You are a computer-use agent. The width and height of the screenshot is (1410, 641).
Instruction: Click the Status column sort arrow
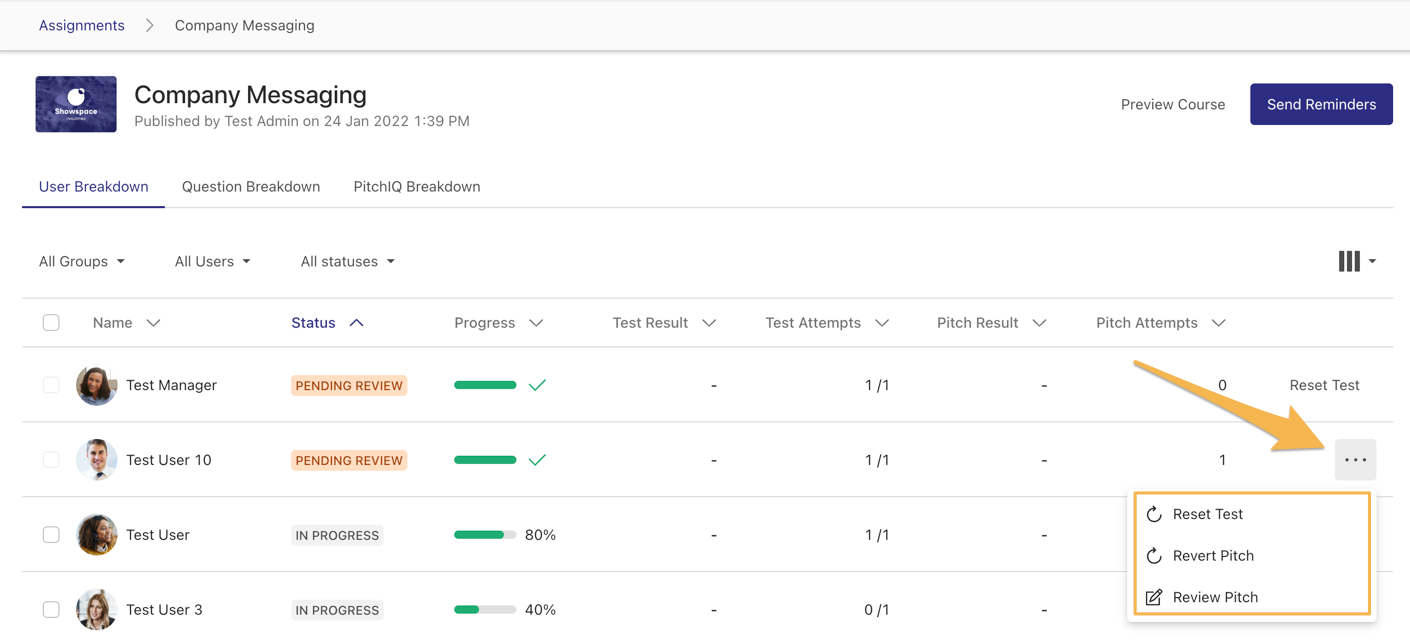point(356,323)
